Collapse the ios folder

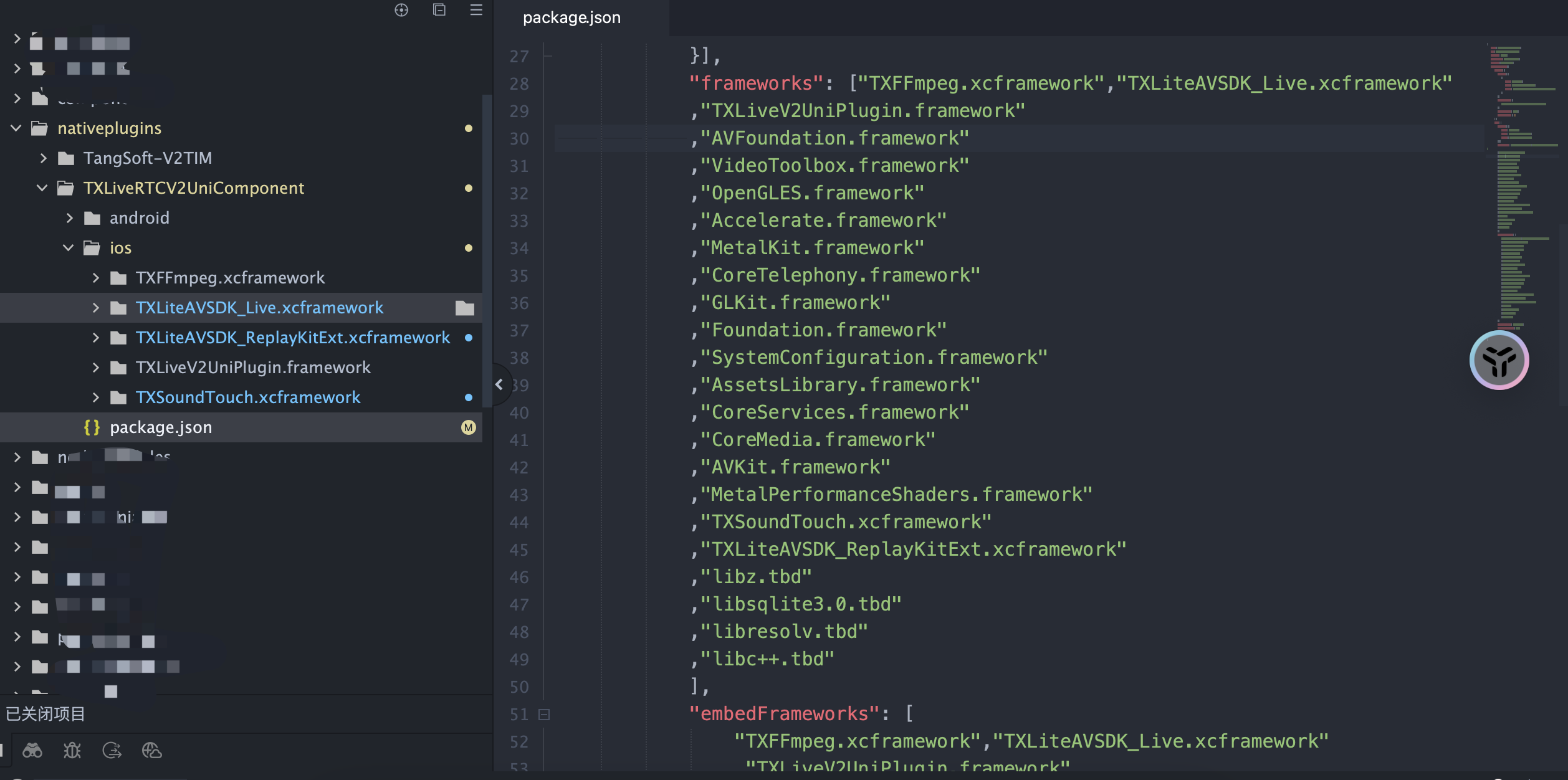pos(69,248)
